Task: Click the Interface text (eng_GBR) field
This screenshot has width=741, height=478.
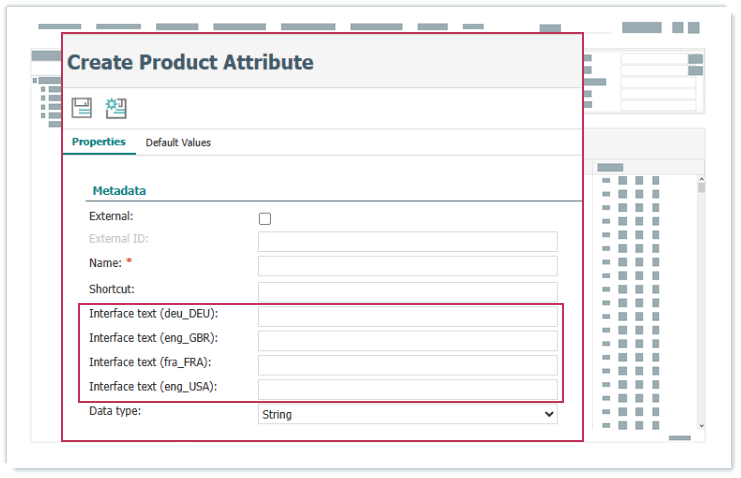Action: 407,340
